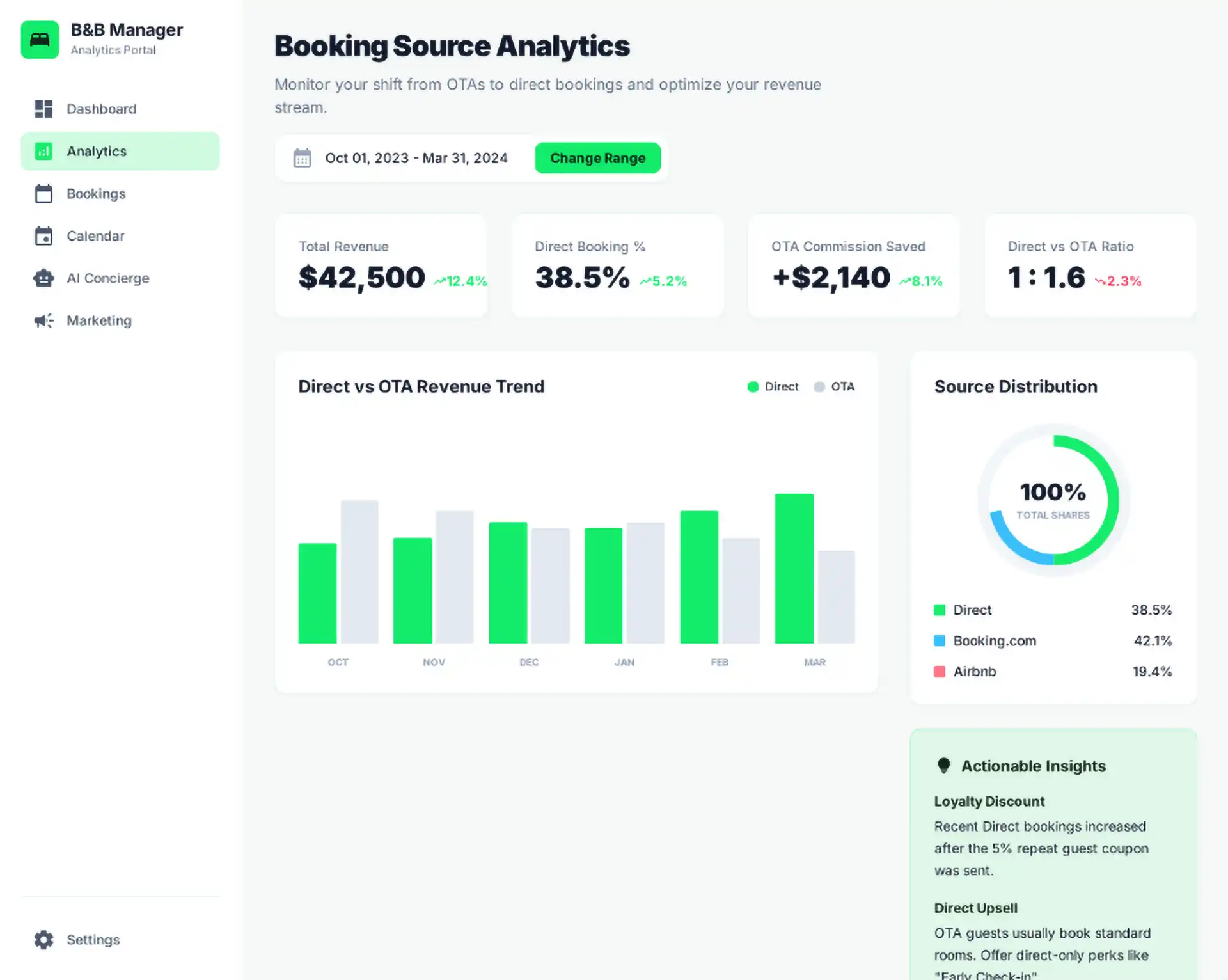Click the Analytics bar chart icon

43,152
